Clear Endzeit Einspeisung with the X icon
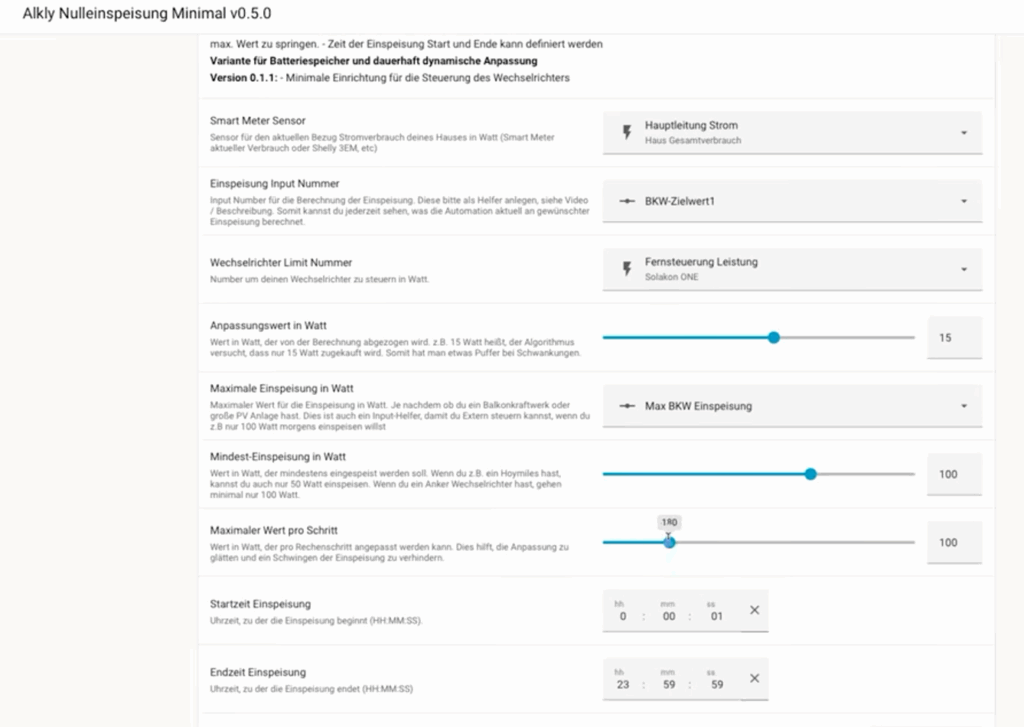This screenshot has width=1024, height=727. tap(754, 678)
